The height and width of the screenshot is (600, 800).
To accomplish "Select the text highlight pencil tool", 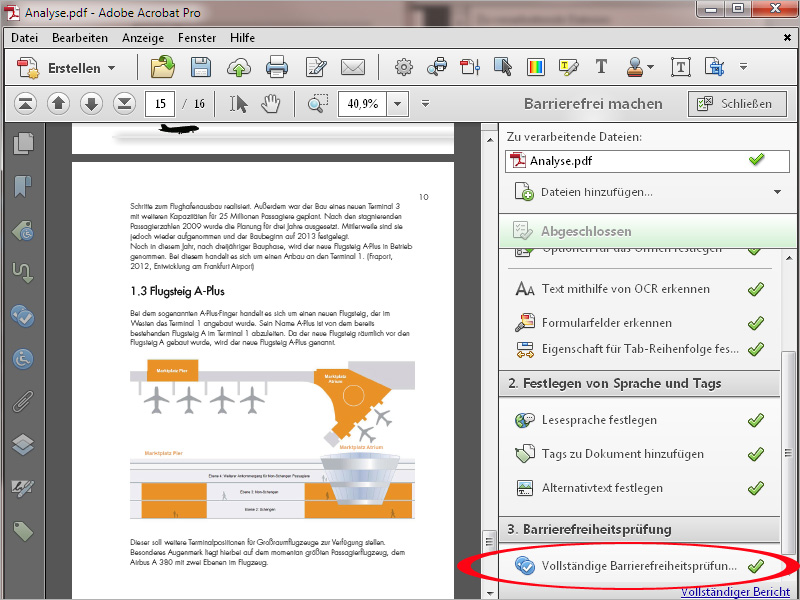I will pyautogui.click(x=568, y=67).
